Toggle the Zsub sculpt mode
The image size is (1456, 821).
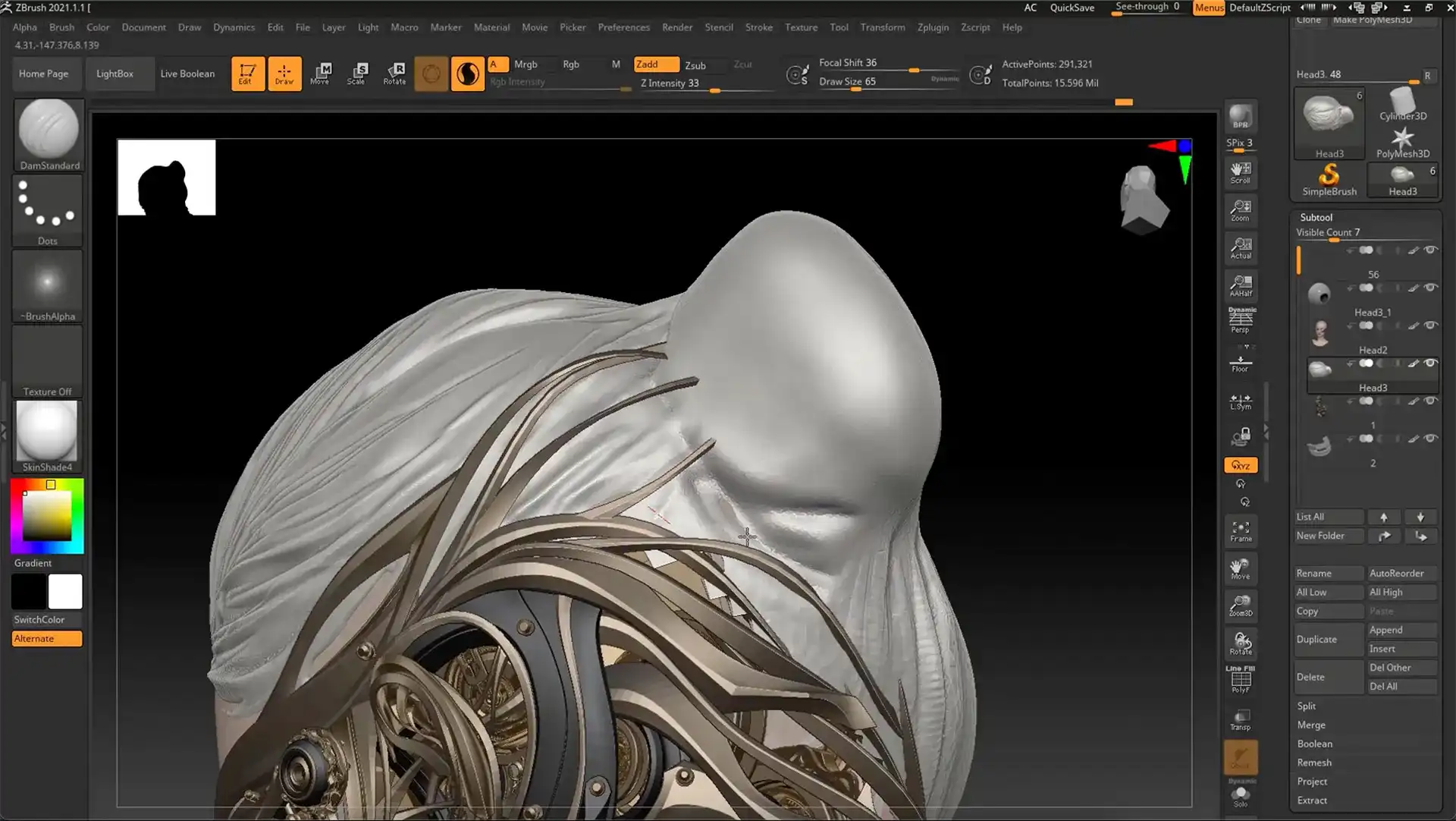tap(695, 65)
